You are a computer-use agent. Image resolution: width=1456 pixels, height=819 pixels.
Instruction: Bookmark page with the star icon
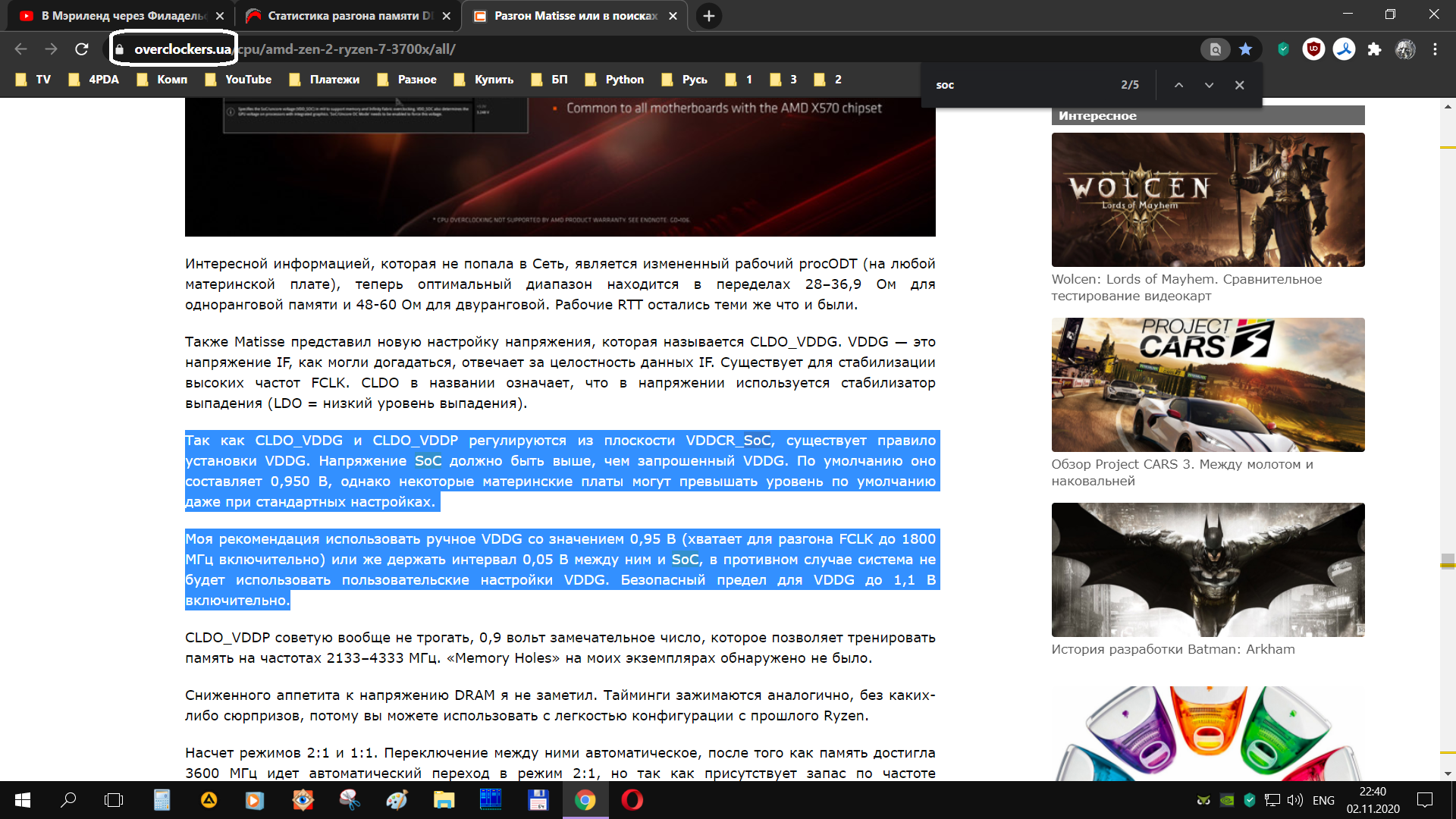[x=1245, y=49]
